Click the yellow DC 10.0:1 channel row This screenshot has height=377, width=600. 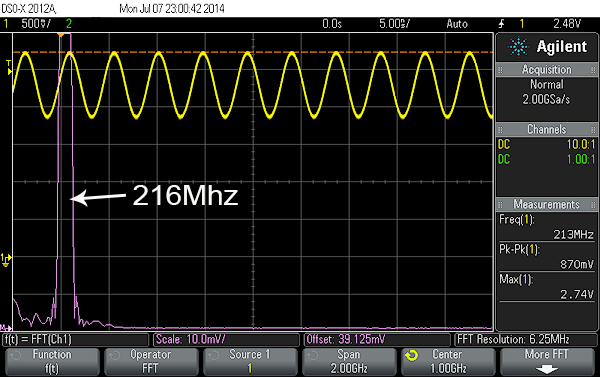coord(546,144)
